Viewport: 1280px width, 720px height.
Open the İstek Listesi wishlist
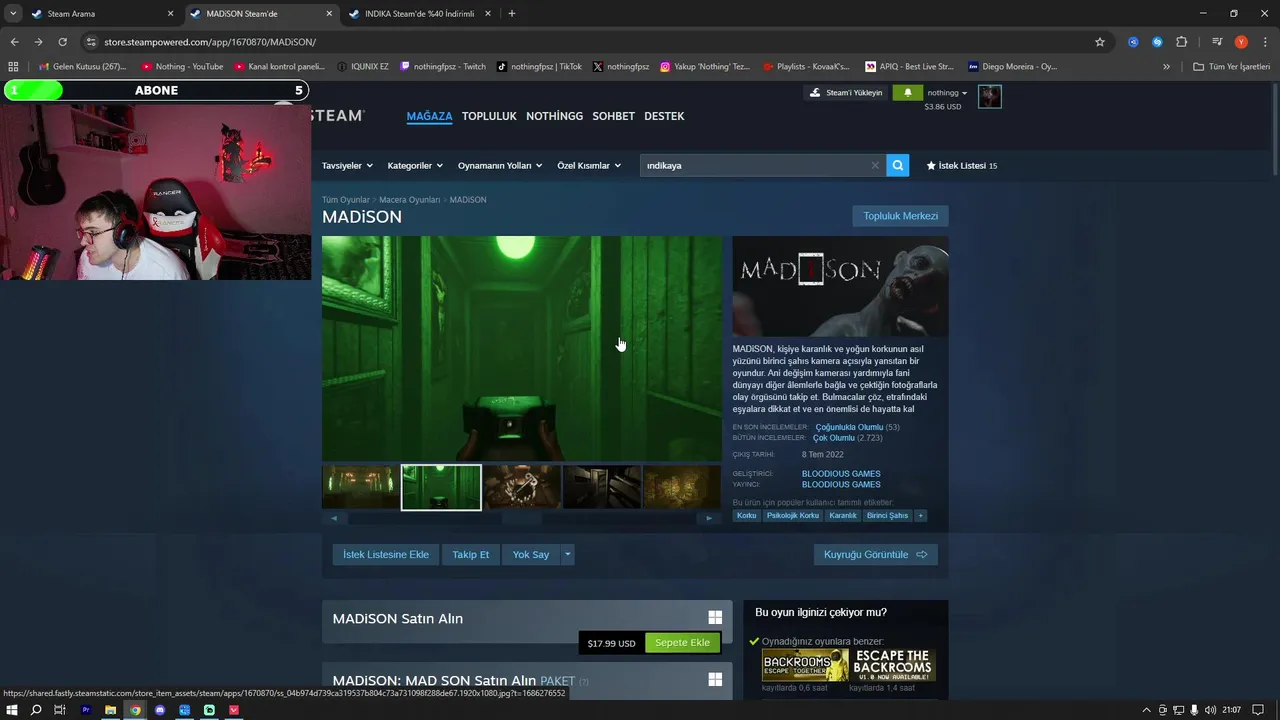pyautogui.click(x=961, y=166)
